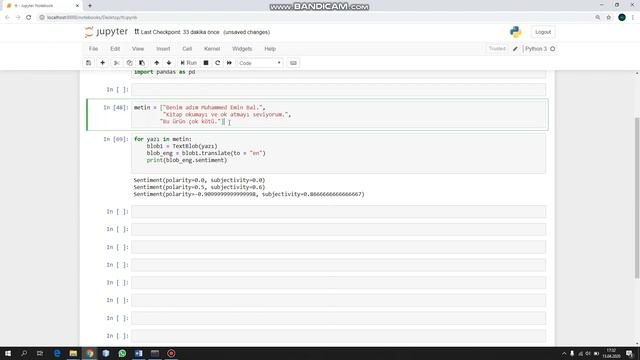
Task: Restart the kernel icon
Action: click(218, 63)
